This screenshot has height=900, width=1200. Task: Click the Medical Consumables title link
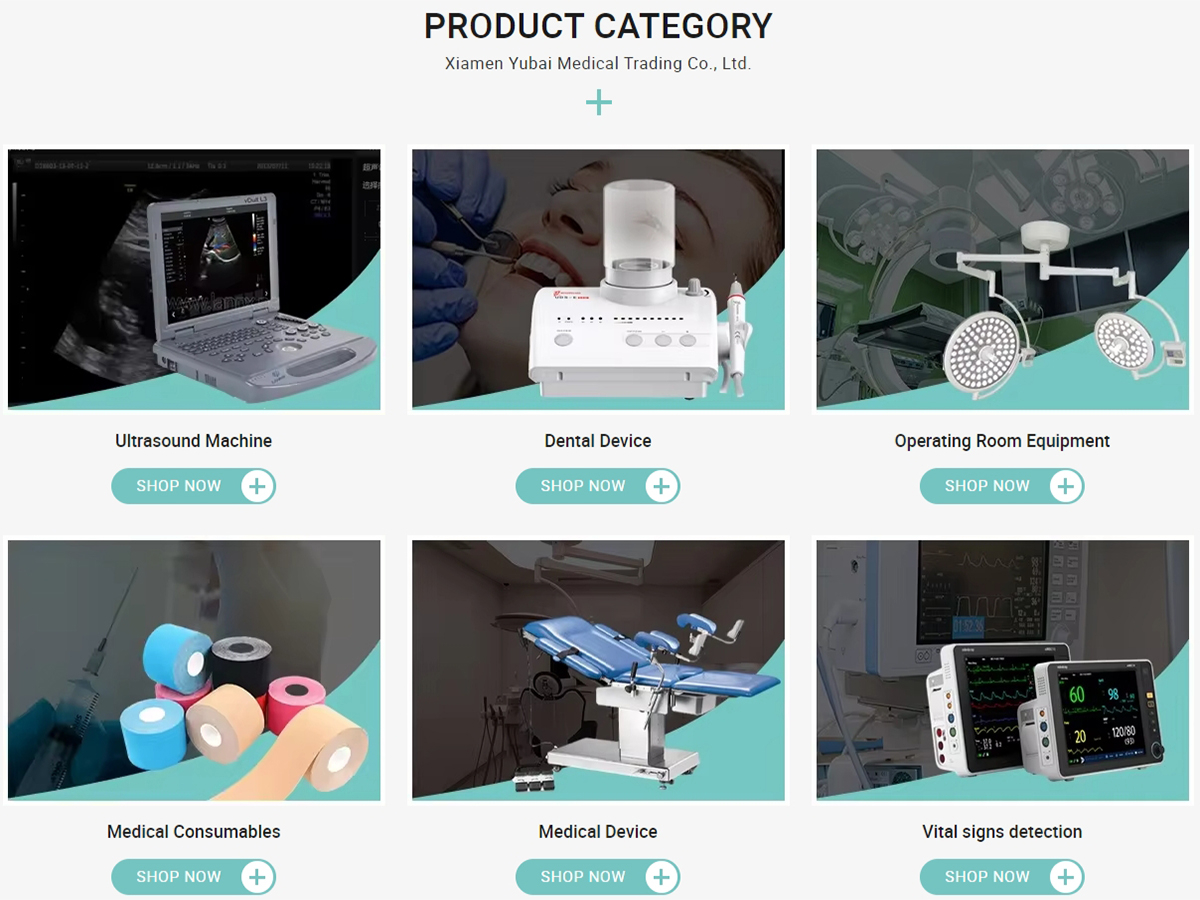[x=194, y=832]
